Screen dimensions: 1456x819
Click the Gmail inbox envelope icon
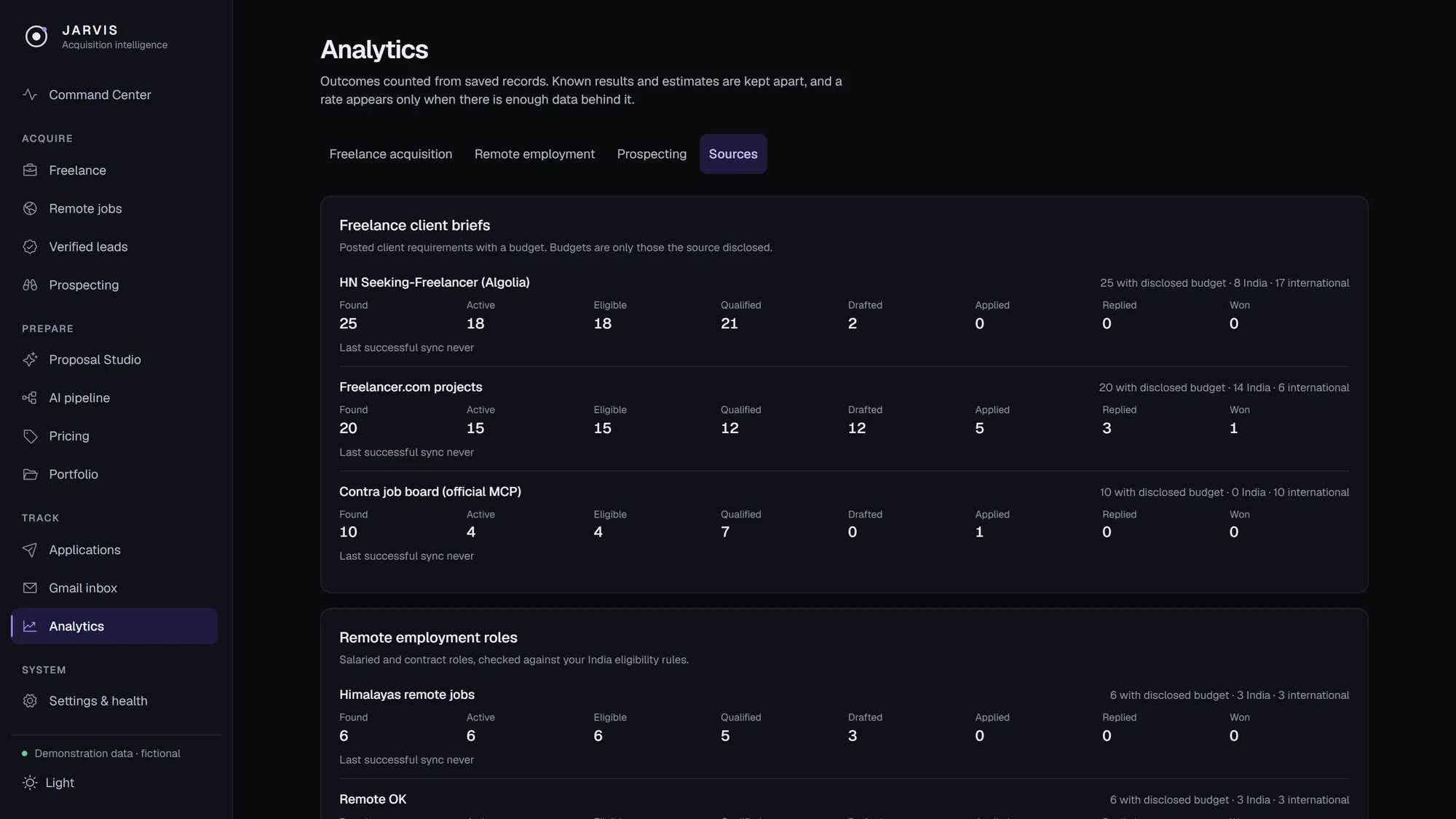tap(30, 587)
